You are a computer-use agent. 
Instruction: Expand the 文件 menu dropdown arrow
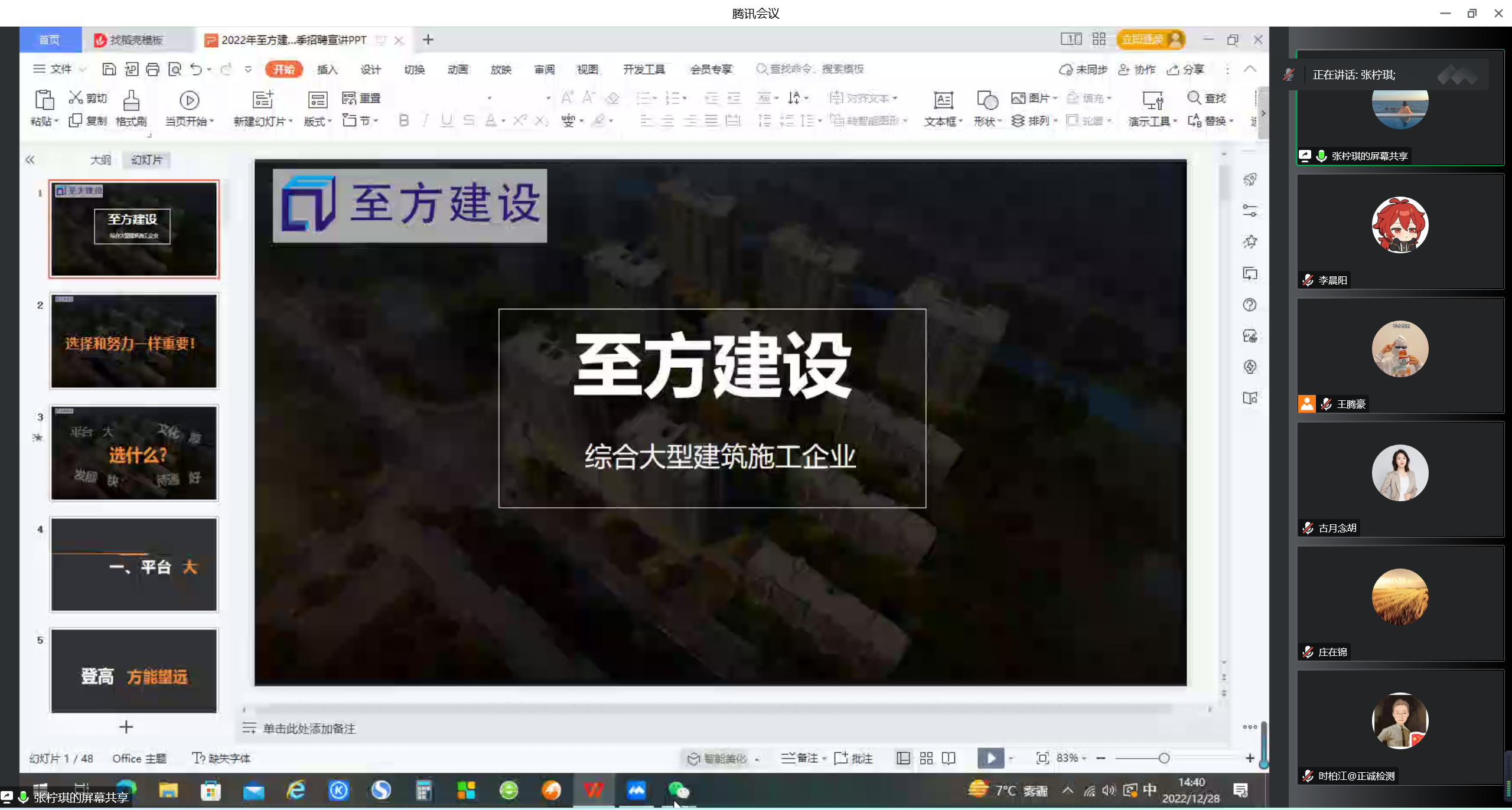click(x=83, y=69)
